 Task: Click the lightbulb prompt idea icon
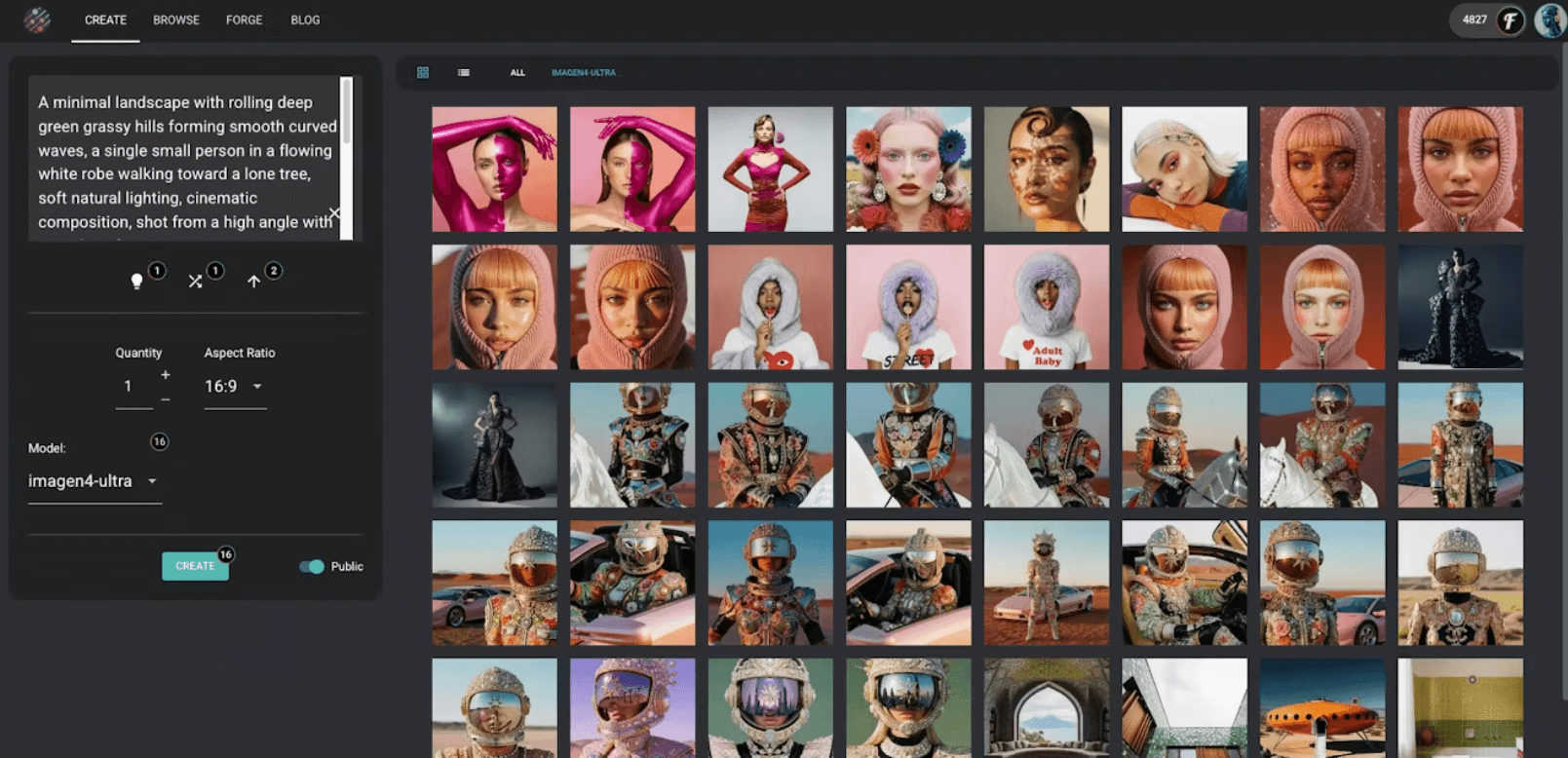(136, 281)
